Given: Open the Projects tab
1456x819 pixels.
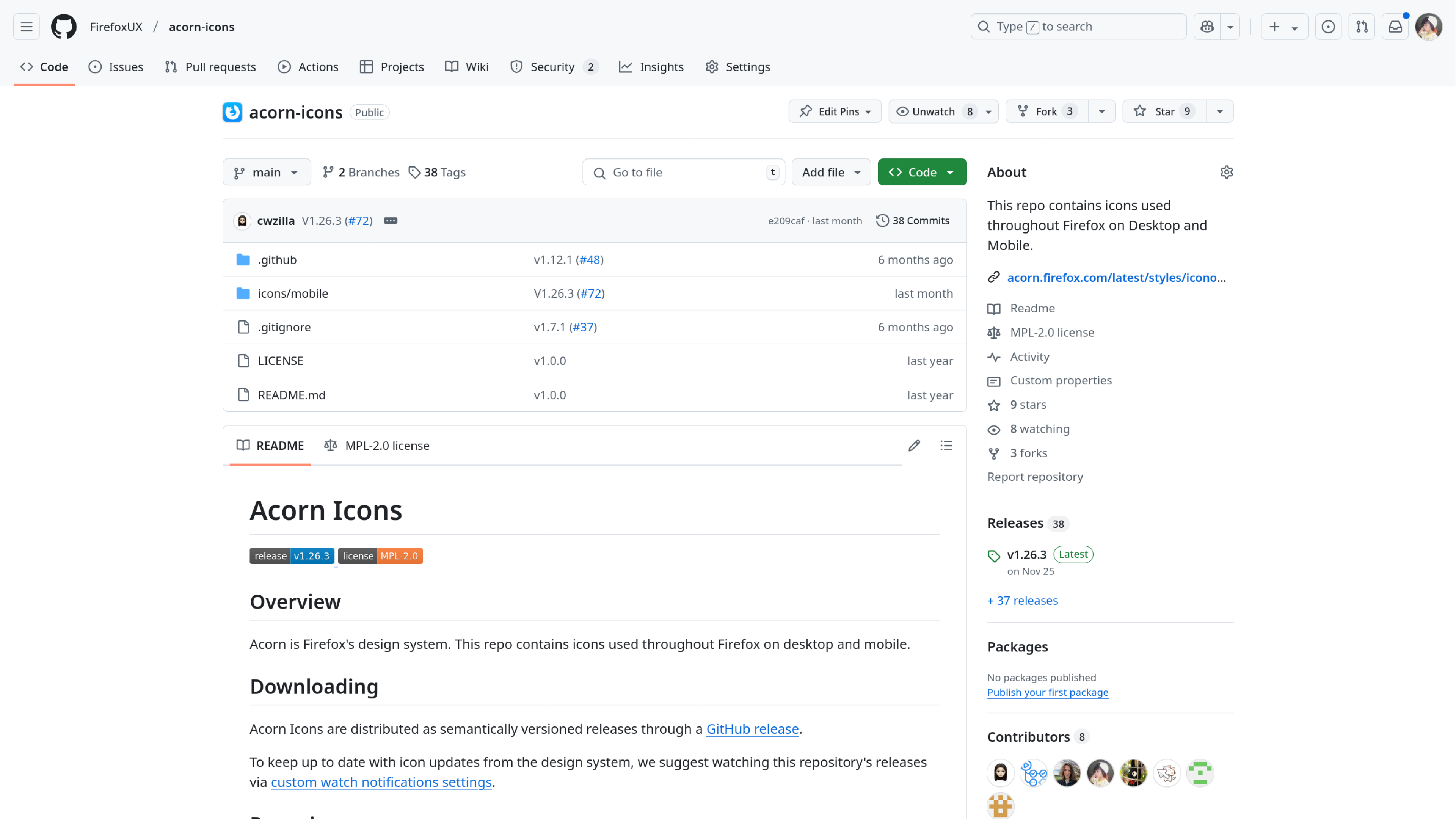Looking at the screenshot, I should coord(392,67).
